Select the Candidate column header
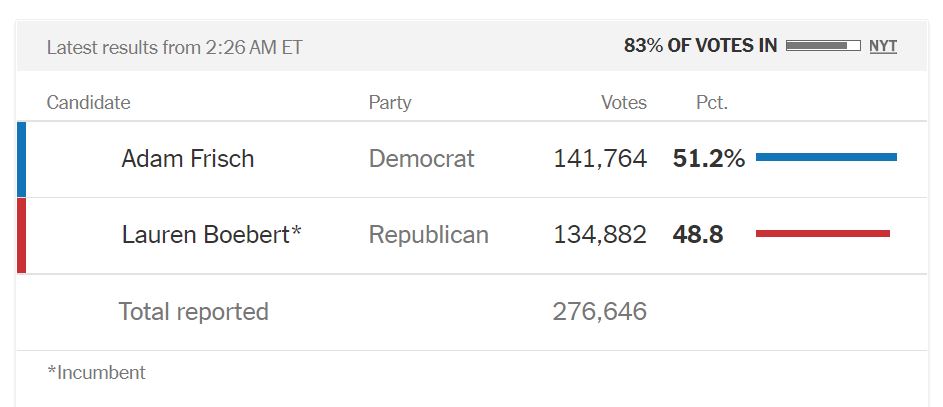Screen dimensions: 943x407 pyautogui.click(x=88, y=102)
